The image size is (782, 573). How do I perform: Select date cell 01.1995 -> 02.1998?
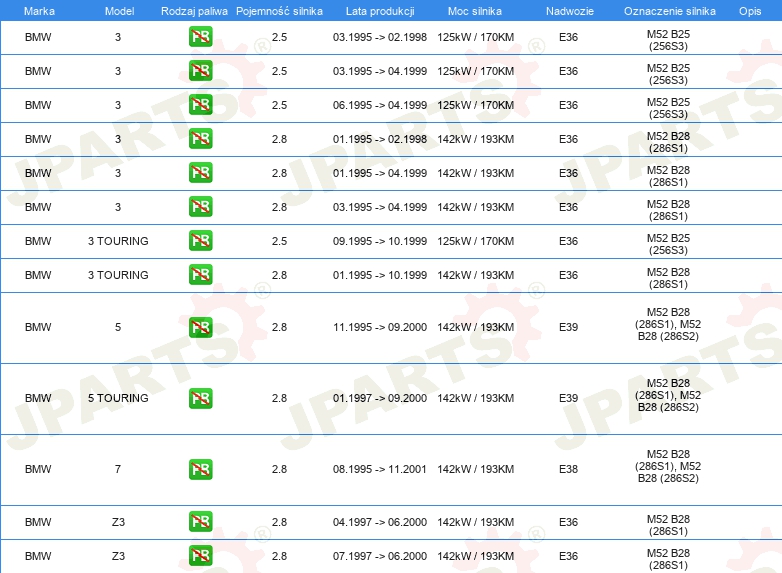point(380,139)
